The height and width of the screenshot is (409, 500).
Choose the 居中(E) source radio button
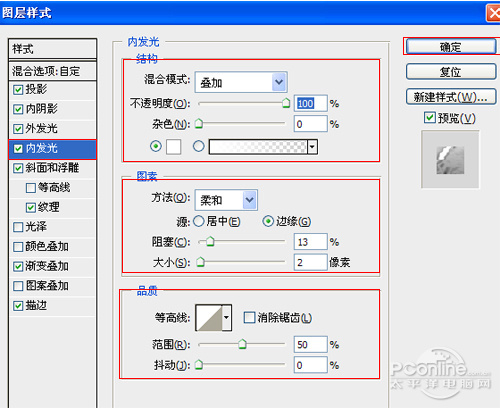(199, 221)
